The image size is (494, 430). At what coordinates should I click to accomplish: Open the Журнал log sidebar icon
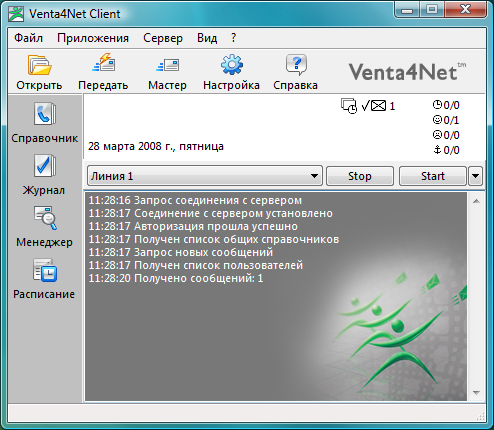45,166
